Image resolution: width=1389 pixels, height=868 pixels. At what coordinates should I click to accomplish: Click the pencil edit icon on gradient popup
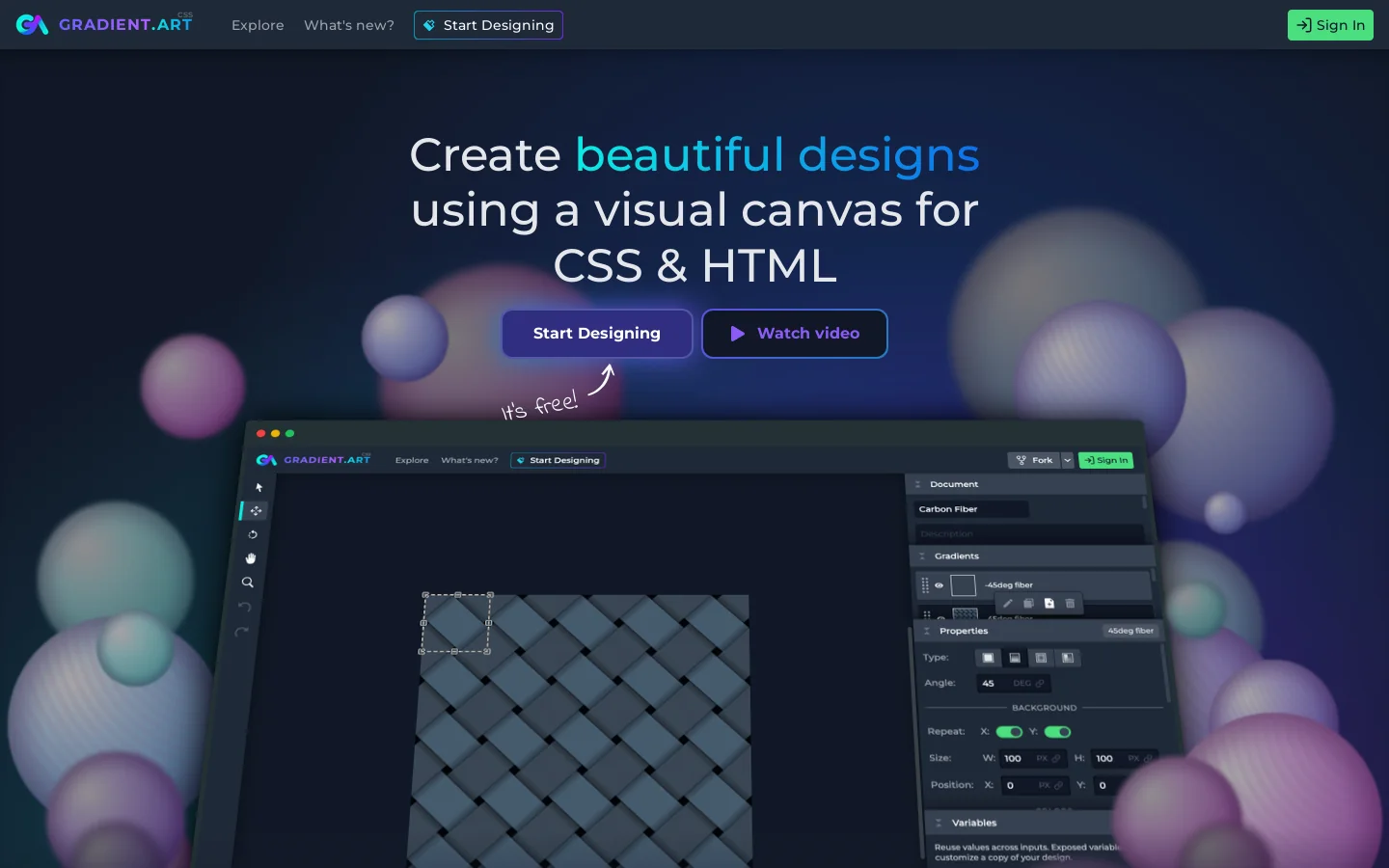click(x=1007, y=604)
